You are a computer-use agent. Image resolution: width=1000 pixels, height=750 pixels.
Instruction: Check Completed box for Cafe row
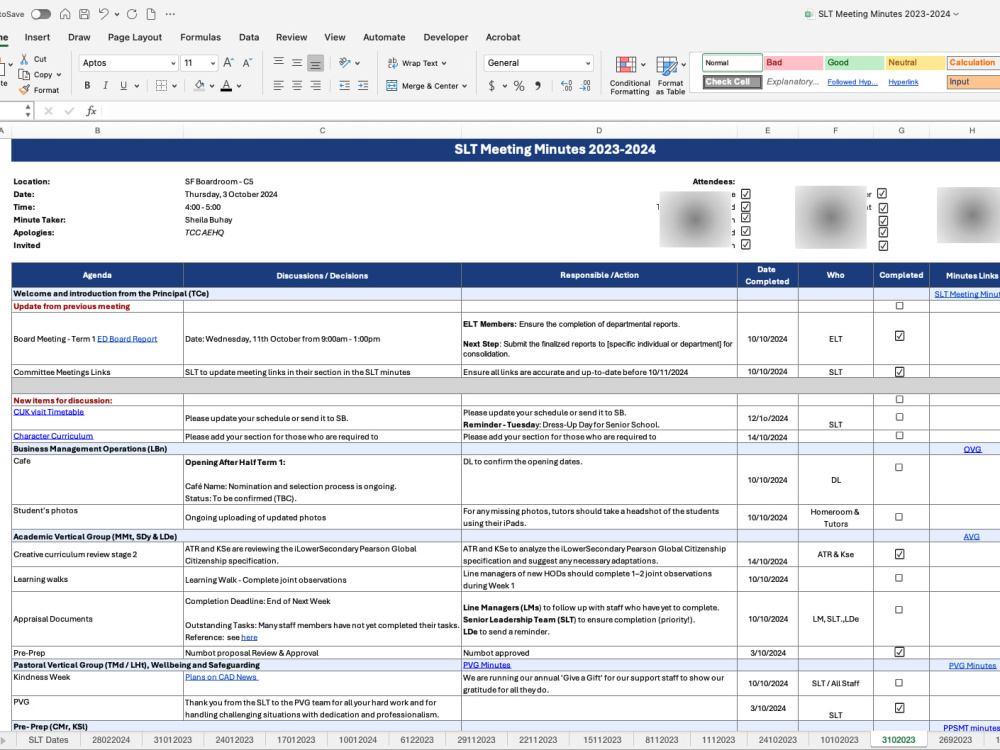click(899, 467)
